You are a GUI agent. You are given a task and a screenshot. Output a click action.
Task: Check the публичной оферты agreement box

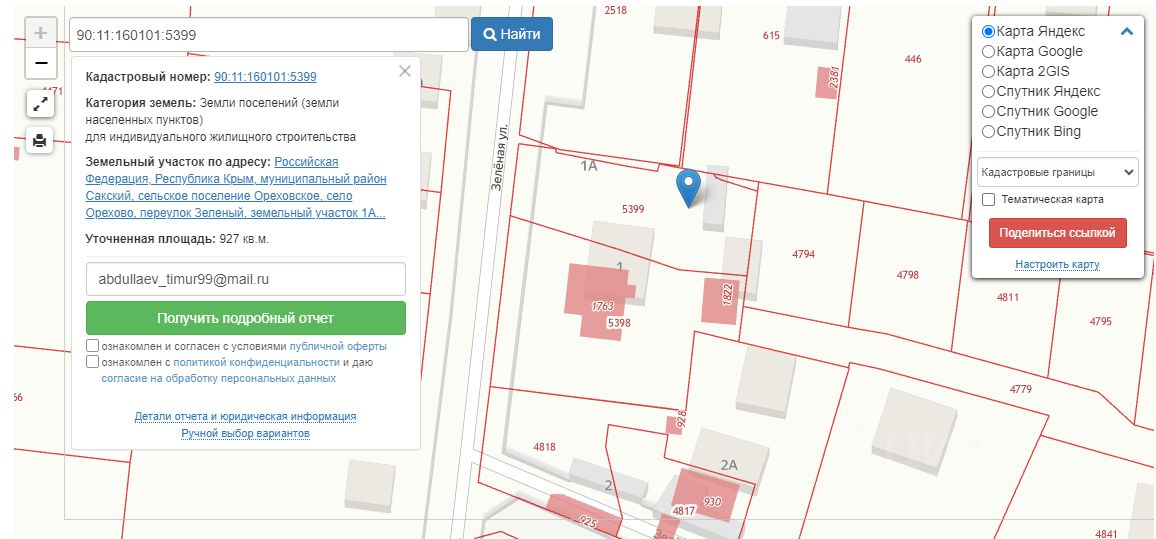pos(93,346)
